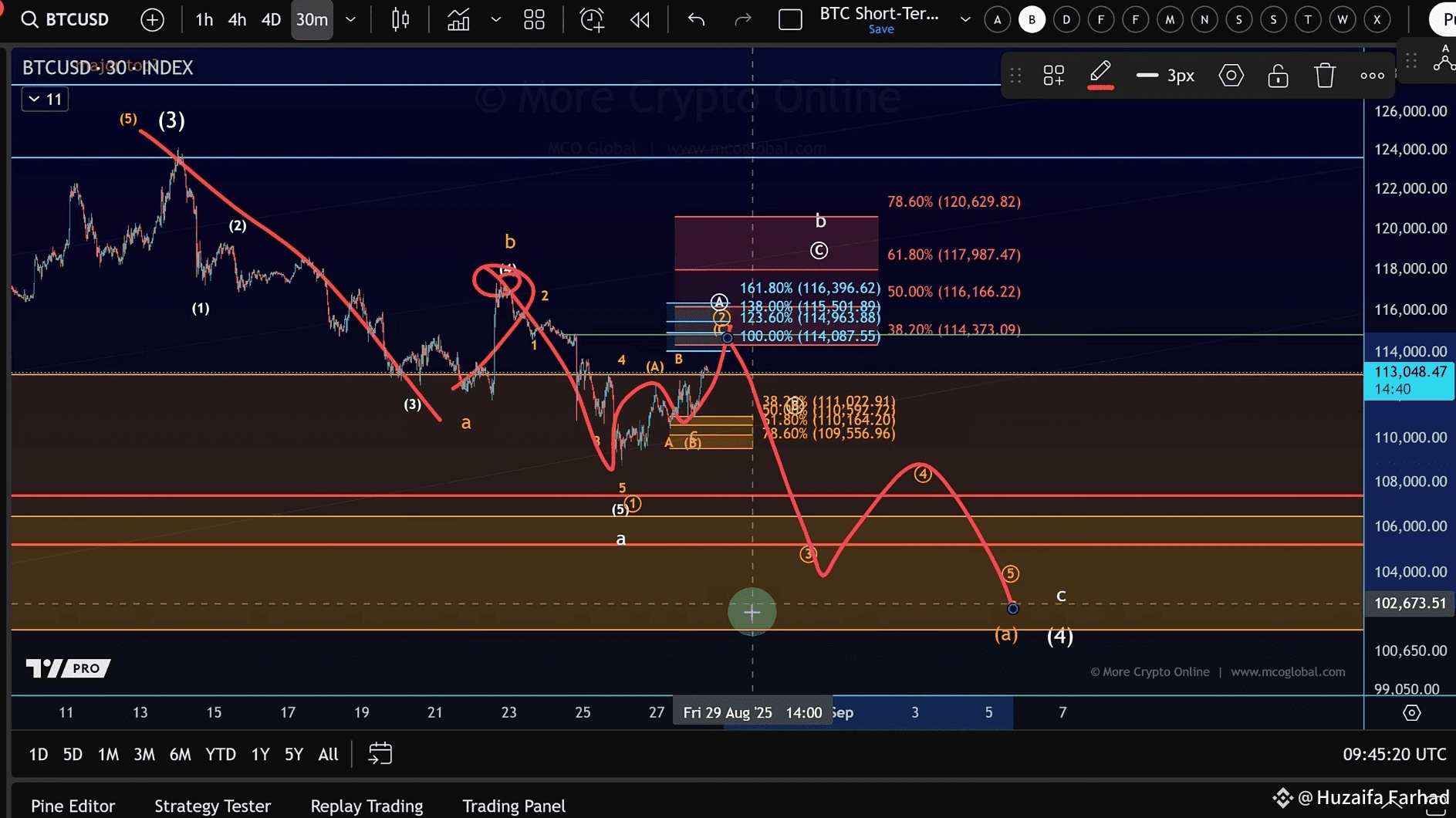Screen dimensions: 1456x818
Task: Set the date range to 5Y
Action: click(293, 754)
